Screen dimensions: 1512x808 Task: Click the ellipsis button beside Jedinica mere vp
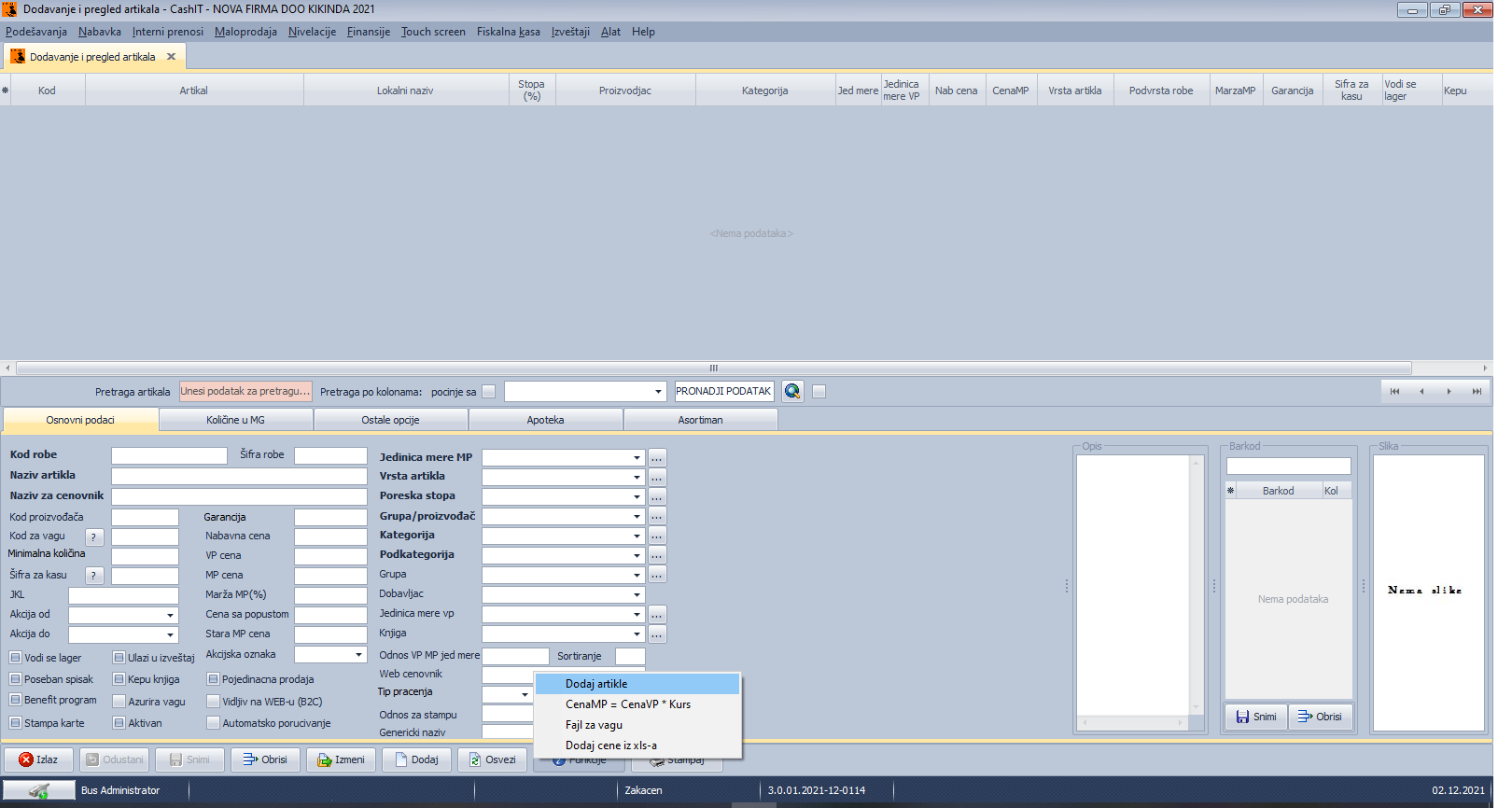pyautogui.click(x=657, y=615)
